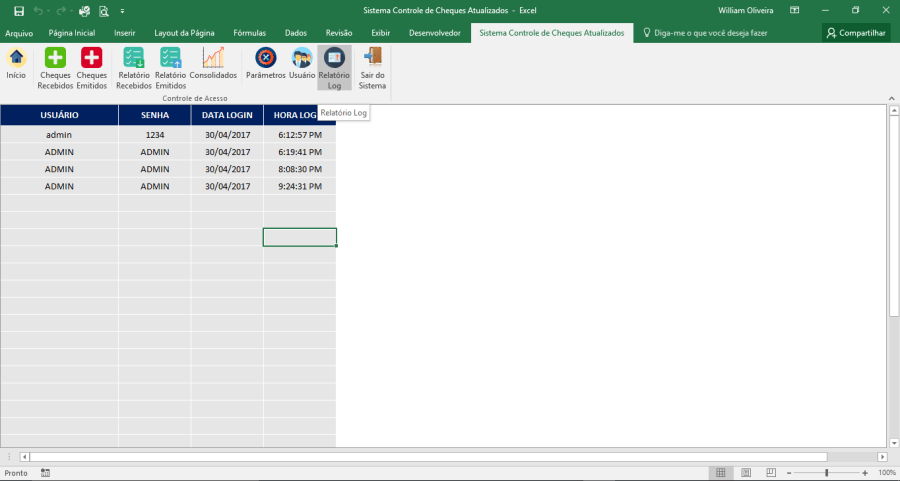Switch to Revisão tab

point(339,33)
